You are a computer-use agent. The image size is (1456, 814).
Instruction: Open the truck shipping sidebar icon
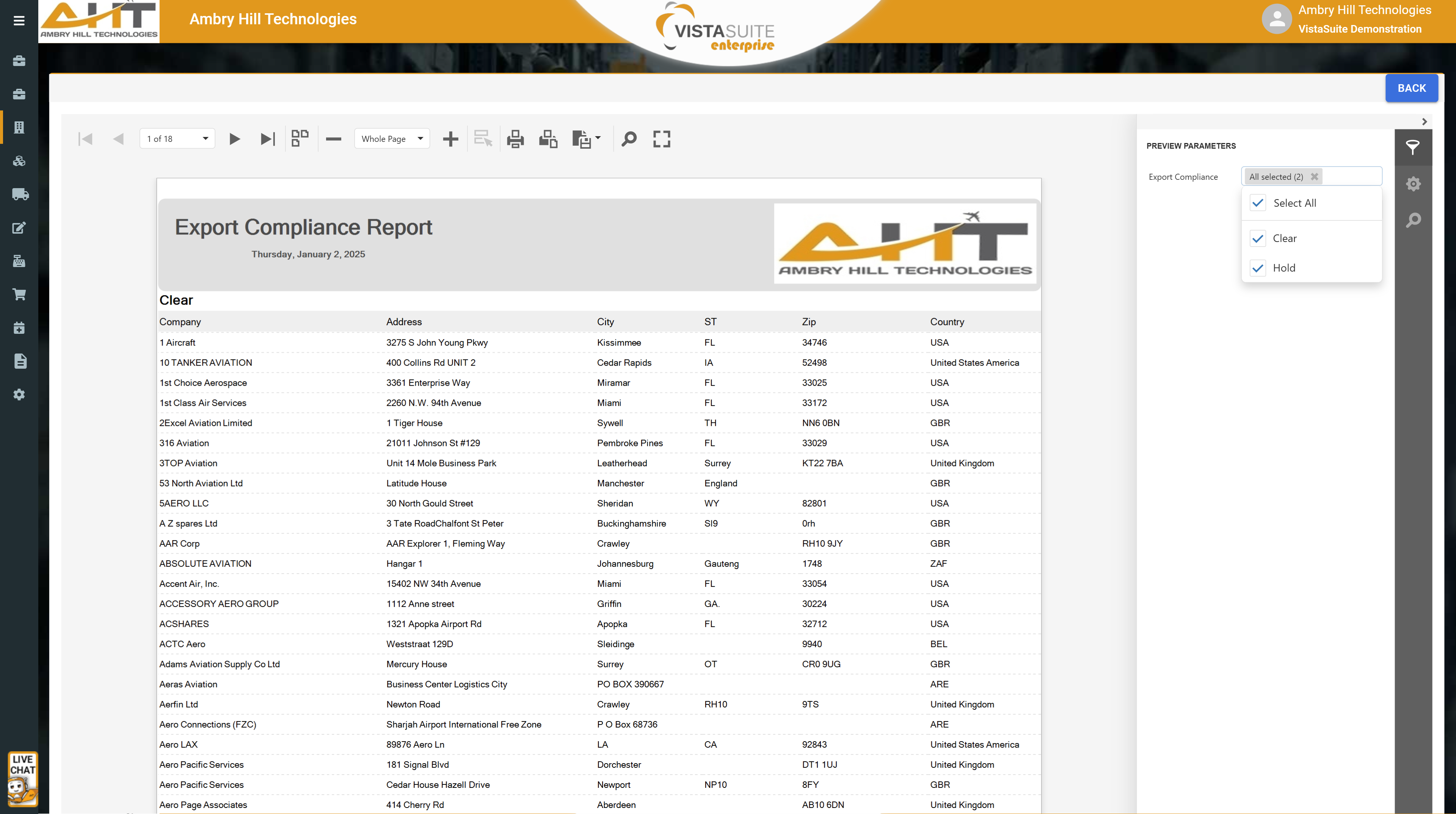[x=19, y=195]
